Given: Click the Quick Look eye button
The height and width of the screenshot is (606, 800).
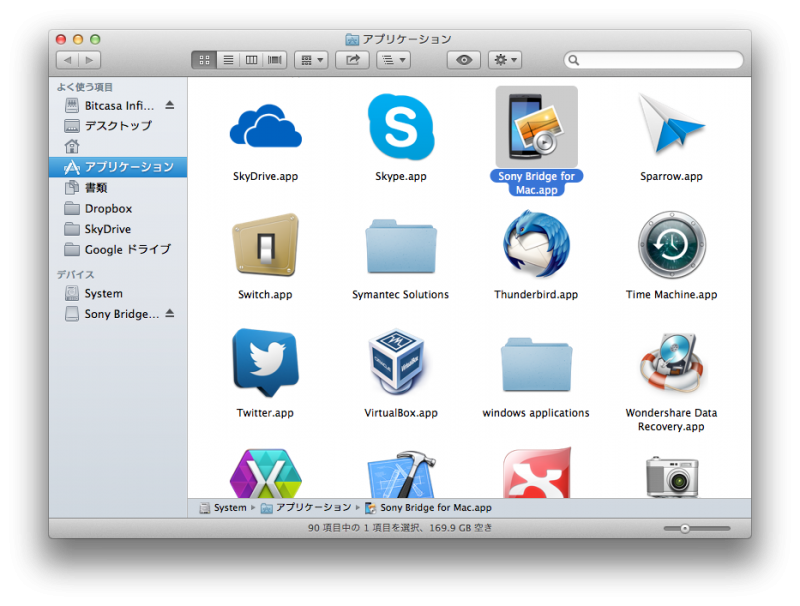Looking at the screenshot, I should tap(464, 60).
